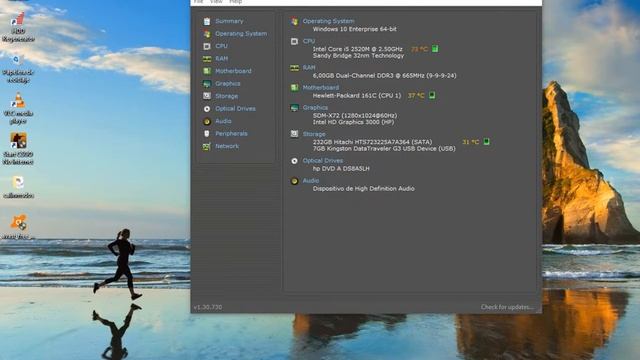Open the white document file on desktop
Image resolution: width=640 pixels, height=360 pixels.
[x=18, y=187]
